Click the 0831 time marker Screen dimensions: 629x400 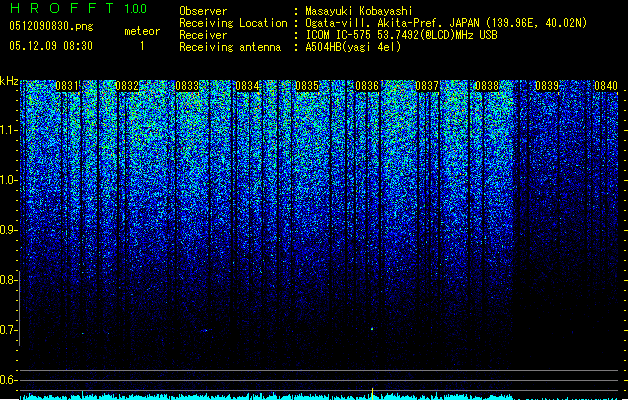67,86
